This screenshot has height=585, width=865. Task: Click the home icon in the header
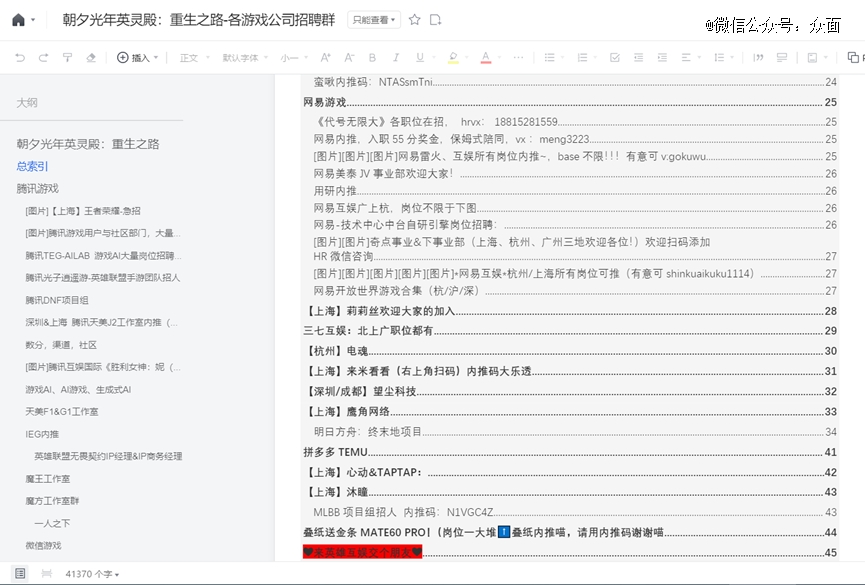(x=18, y=20)
